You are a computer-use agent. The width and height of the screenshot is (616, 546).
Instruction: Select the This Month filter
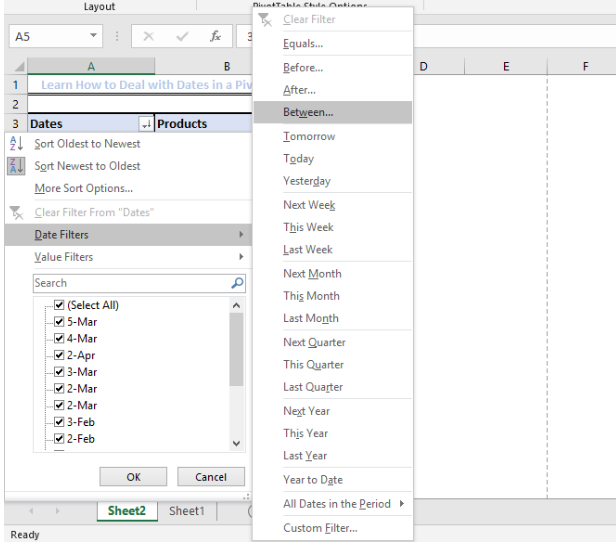tap(333, 296)
